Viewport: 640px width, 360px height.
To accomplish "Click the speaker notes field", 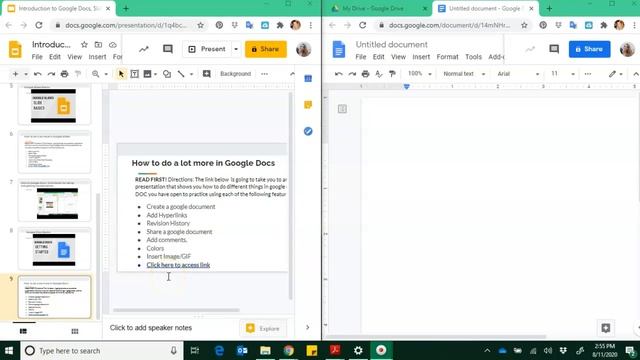I will click(151, 328).
